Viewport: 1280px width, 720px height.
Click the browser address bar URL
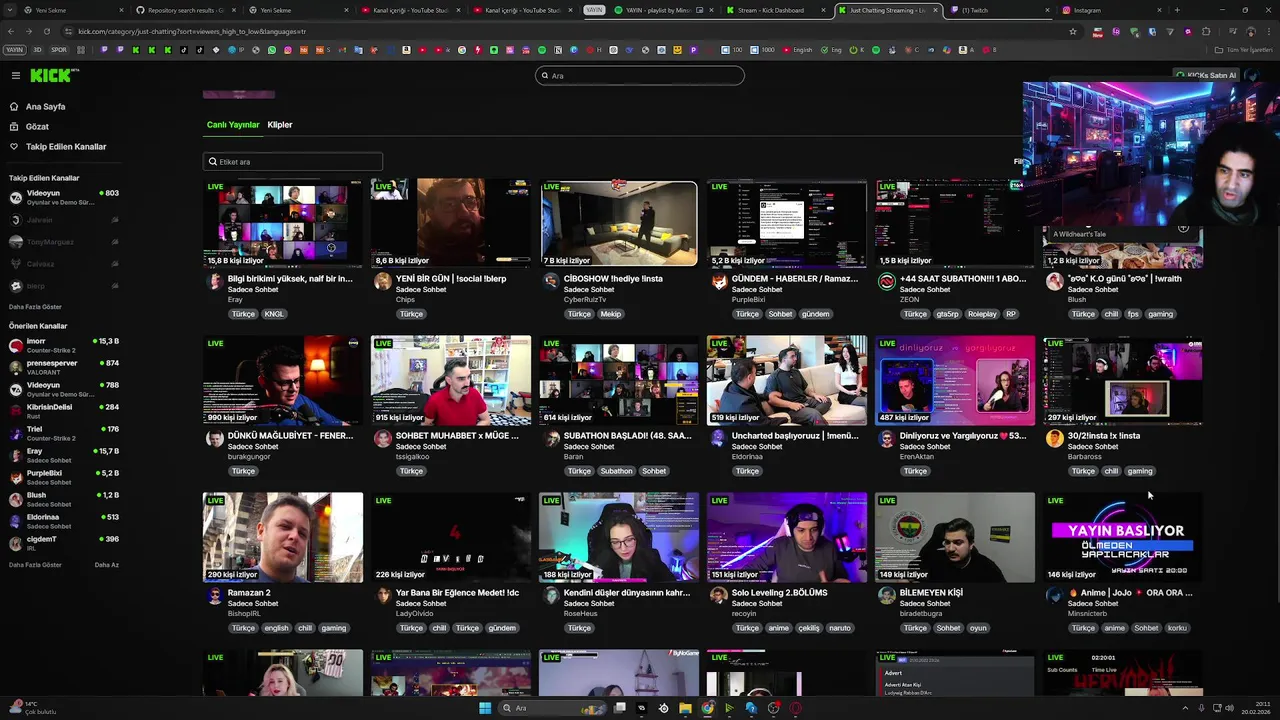pyautogui.click(x=192, y=31)
